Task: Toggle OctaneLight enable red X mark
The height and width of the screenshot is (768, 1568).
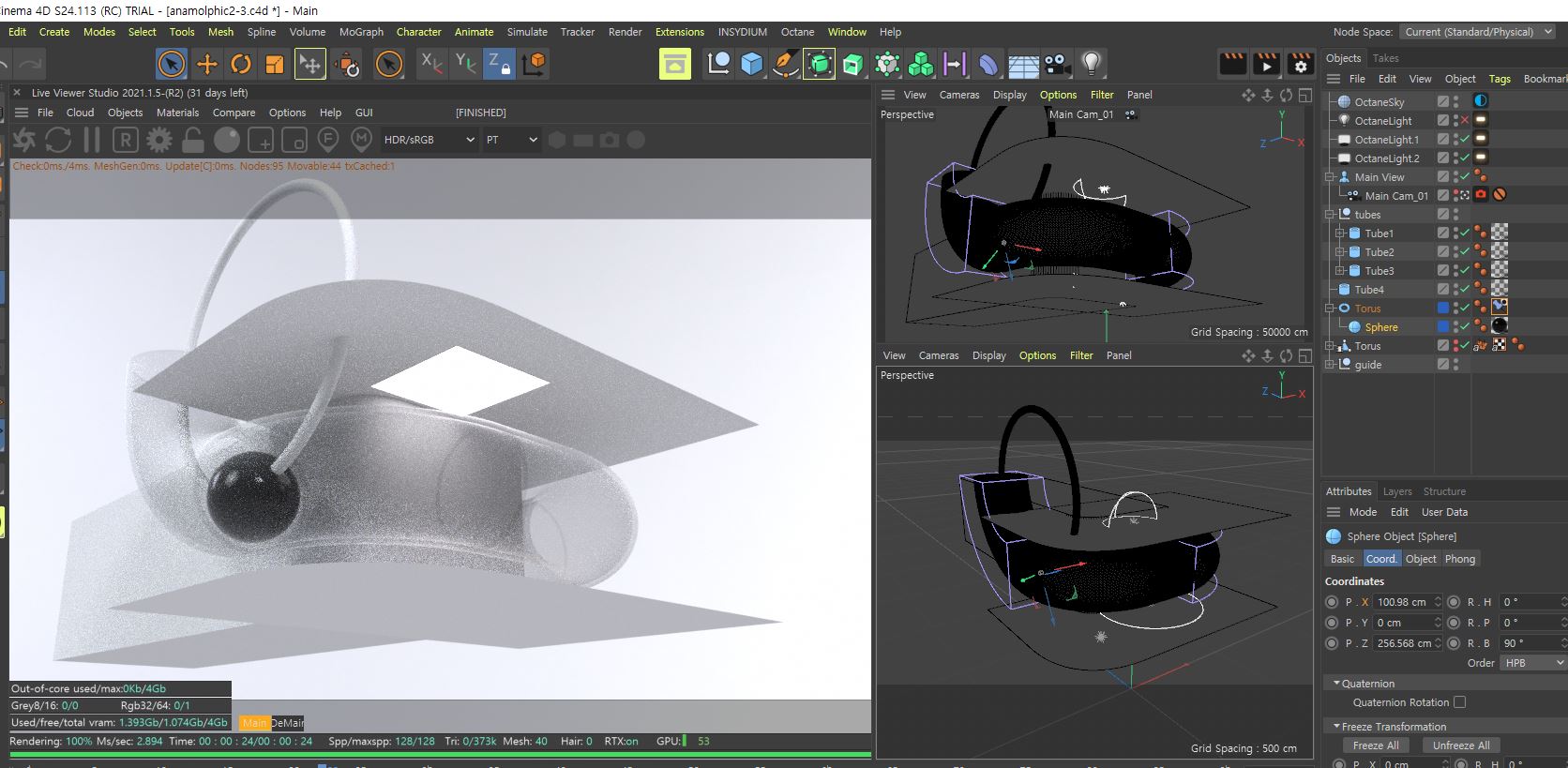Action: pos(1465,121)
